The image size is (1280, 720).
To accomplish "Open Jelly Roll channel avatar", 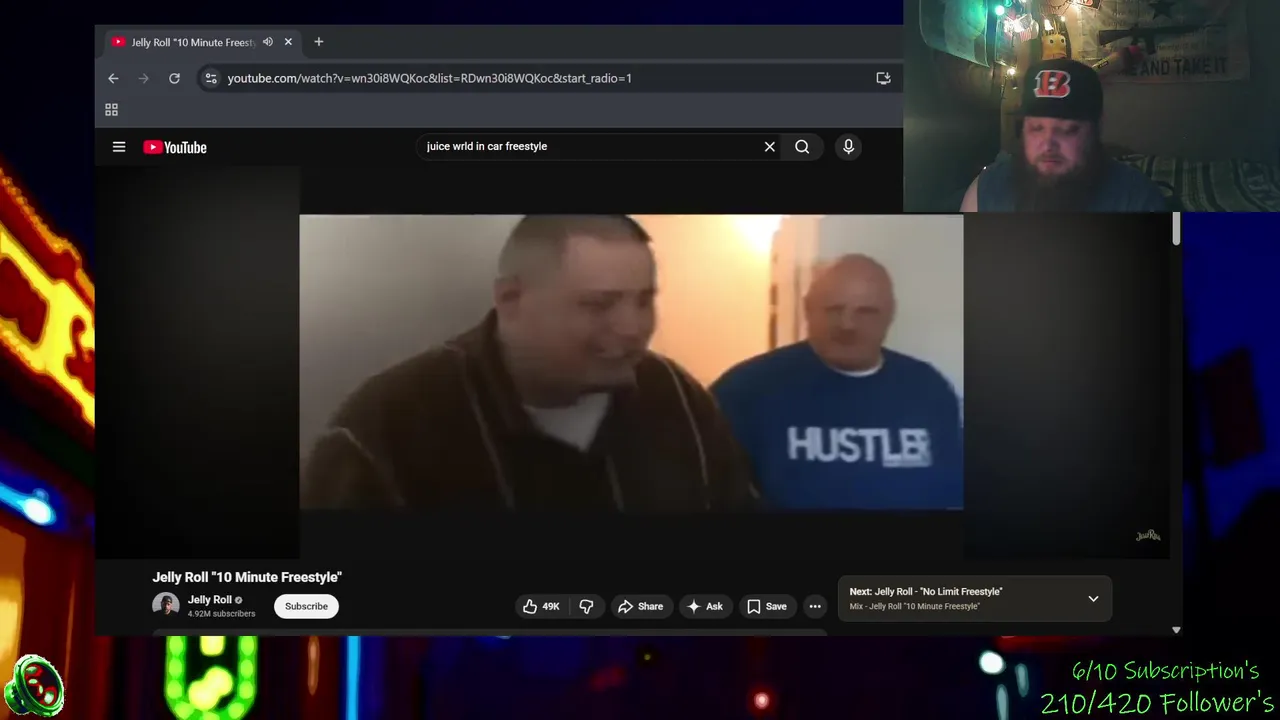I will (166, 605).
